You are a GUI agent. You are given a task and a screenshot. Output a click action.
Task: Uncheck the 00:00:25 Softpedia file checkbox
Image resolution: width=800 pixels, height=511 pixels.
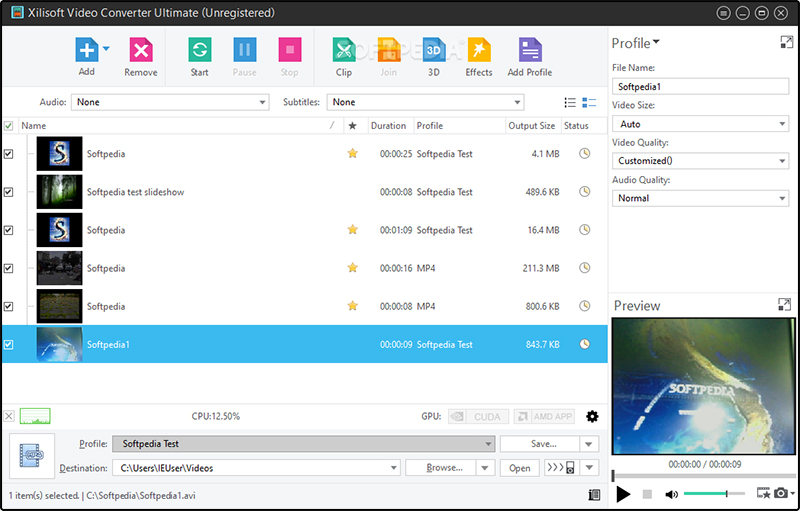pyautogui.click(x=9, y=154)
